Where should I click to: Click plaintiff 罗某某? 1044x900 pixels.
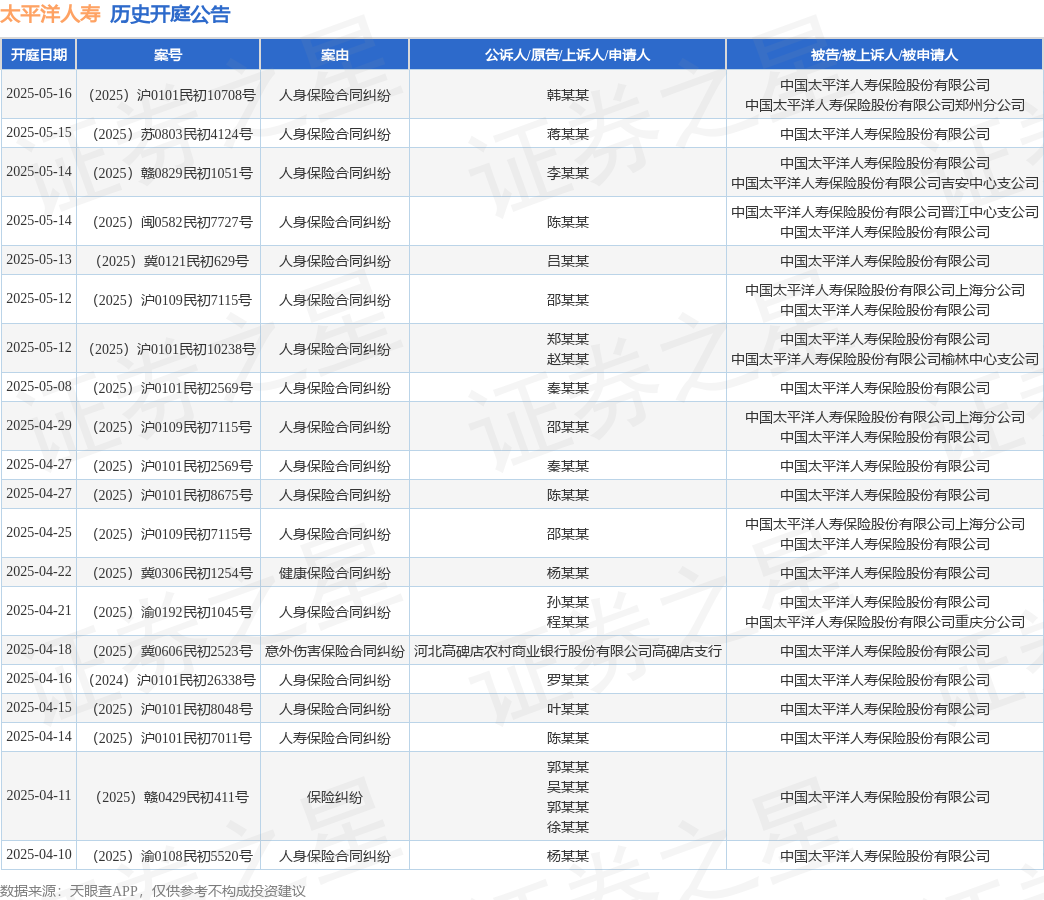click(x=567, y=680)
